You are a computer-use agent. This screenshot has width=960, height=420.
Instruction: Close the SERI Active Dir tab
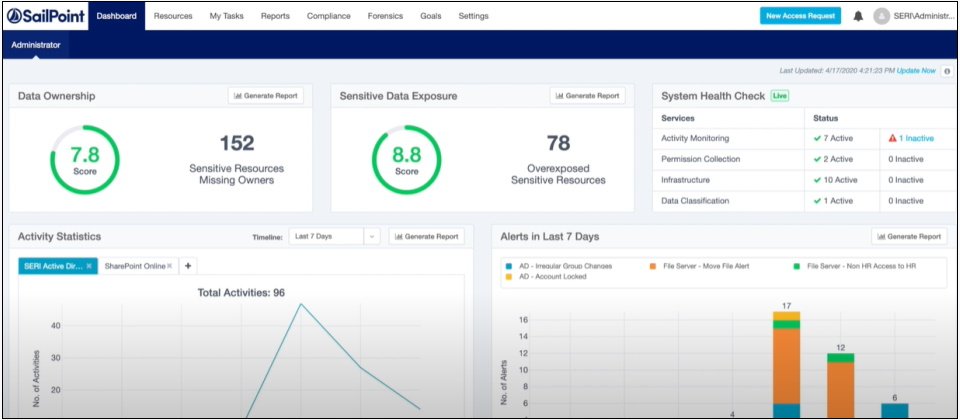89,266
